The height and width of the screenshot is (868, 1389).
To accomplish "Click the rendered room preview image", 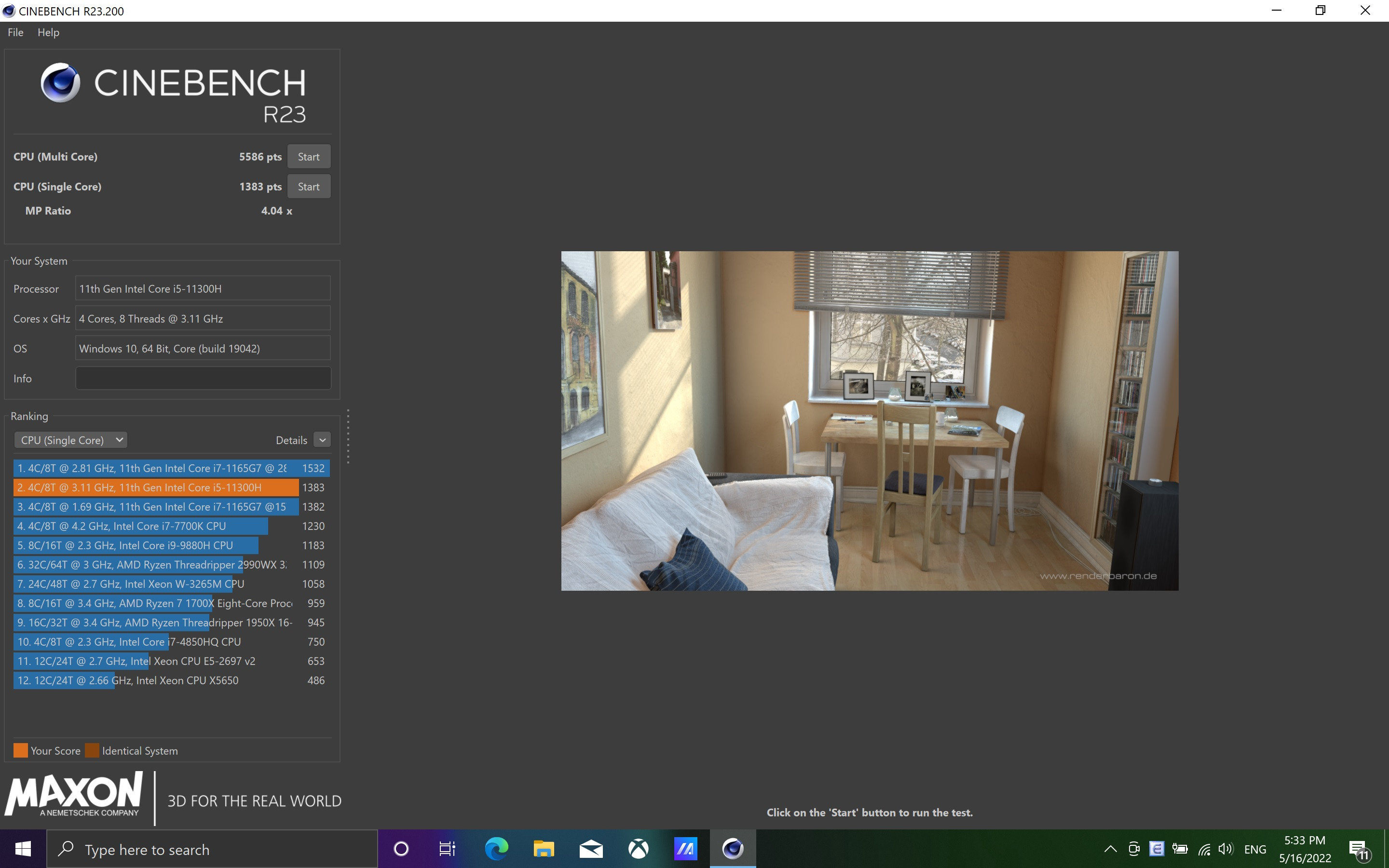I will 870,421.
